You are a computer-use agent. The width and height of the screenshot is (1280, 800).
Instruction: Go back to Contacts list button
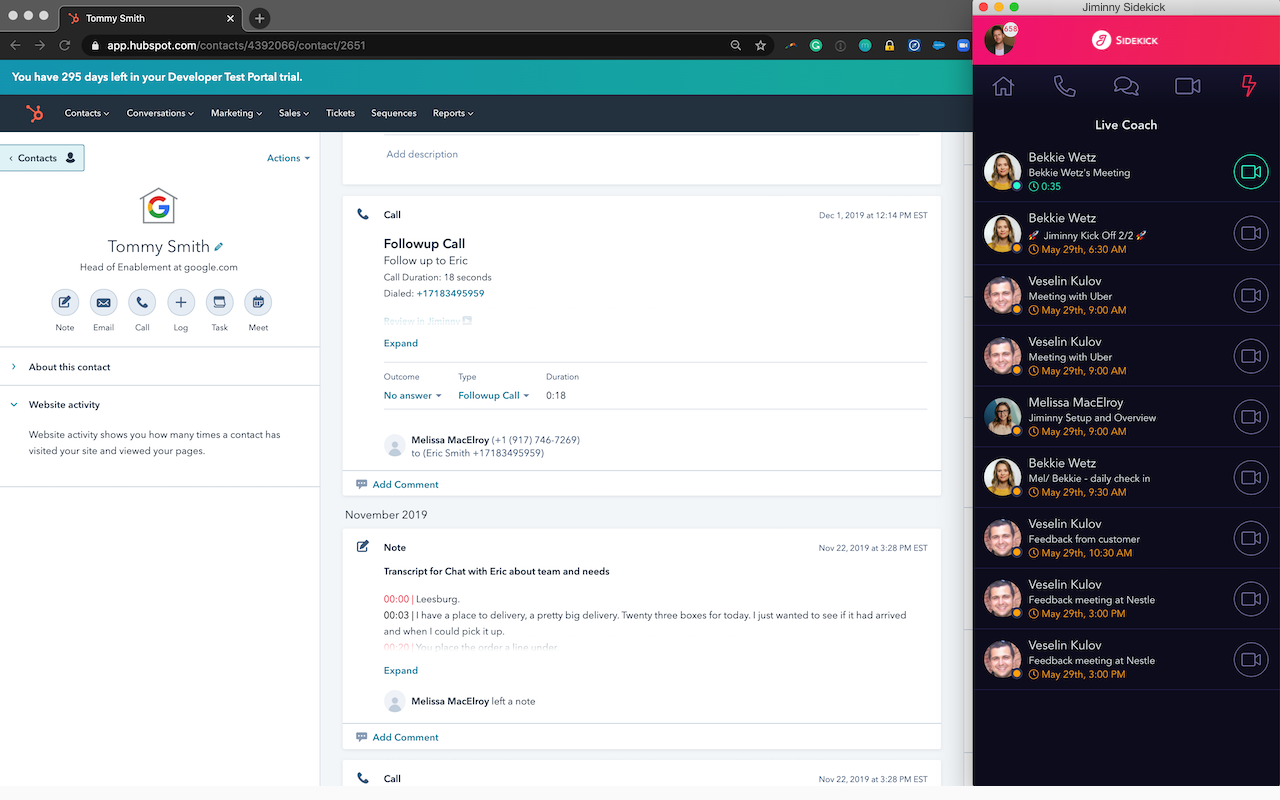42,158
